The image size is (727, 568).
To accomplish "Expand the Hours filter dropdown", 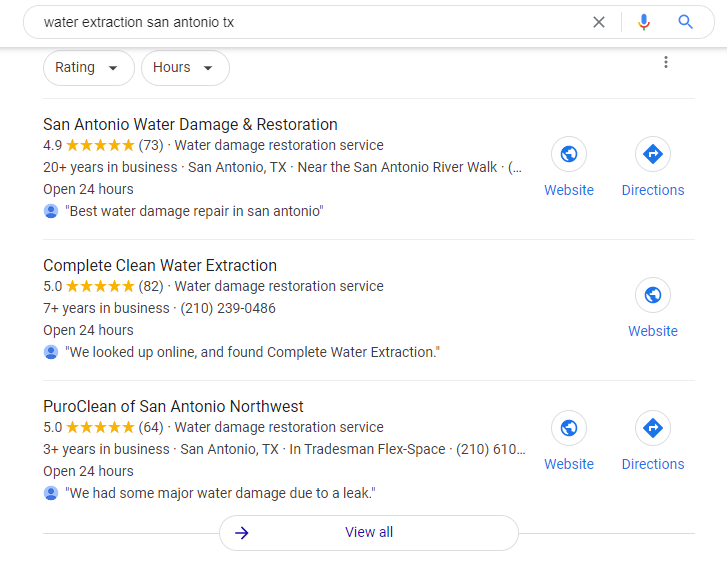I will click(x=185, y=68).
